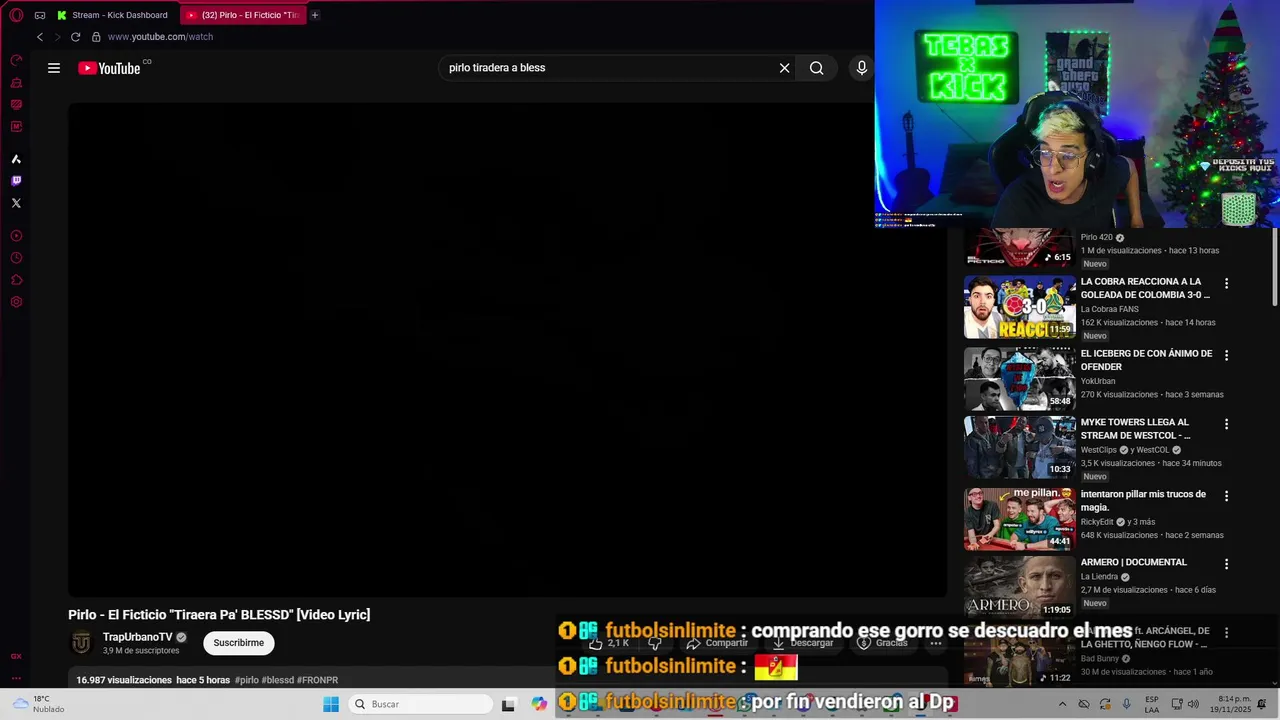The width and height of the screenshot is (1280, 720).
Task: Open more options for Myke Towers video
Action: (x=1226, y=424)
